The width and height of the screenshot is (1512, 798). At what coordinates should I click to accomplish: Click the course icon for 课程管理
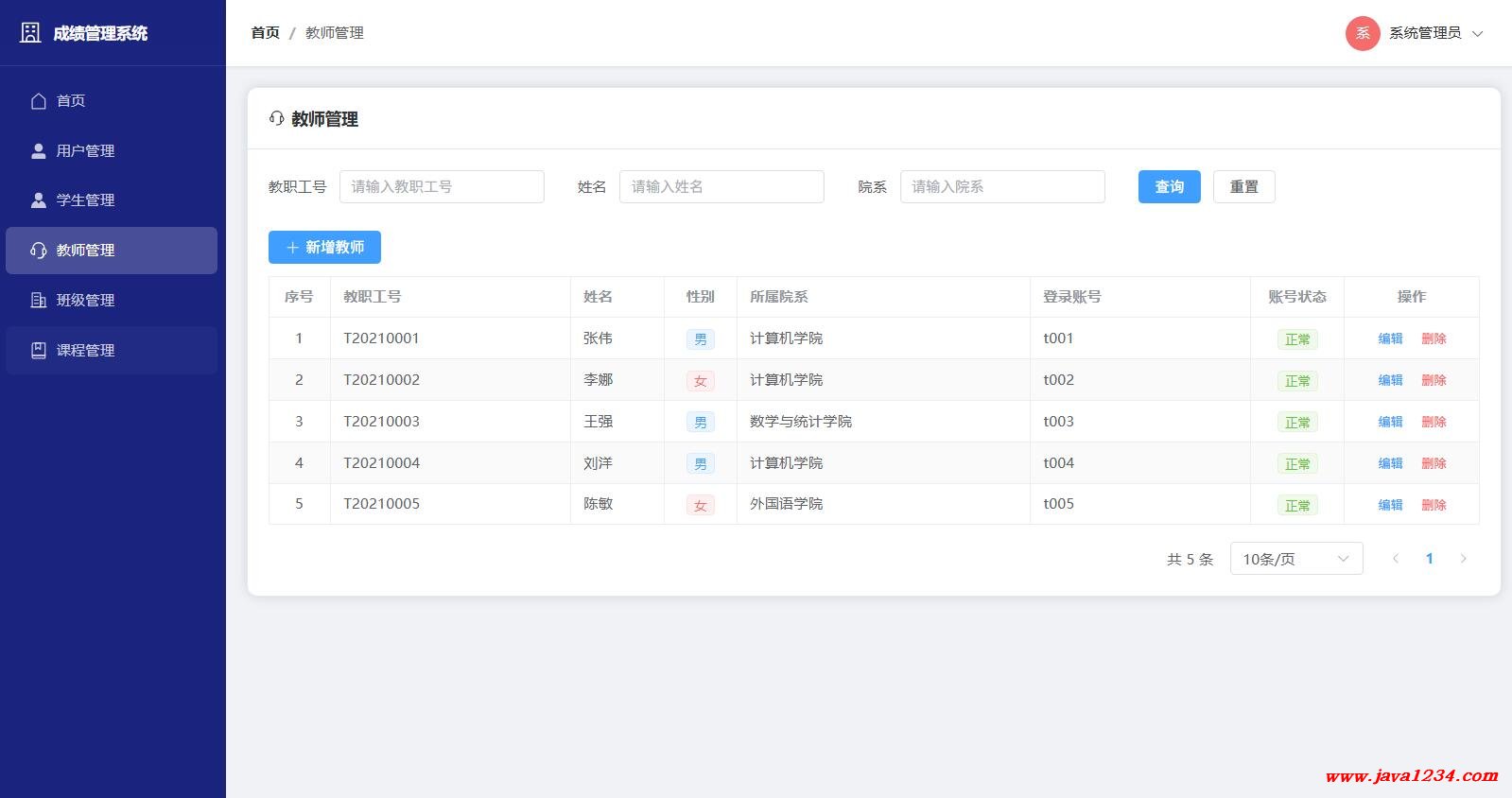click(39, 351)
